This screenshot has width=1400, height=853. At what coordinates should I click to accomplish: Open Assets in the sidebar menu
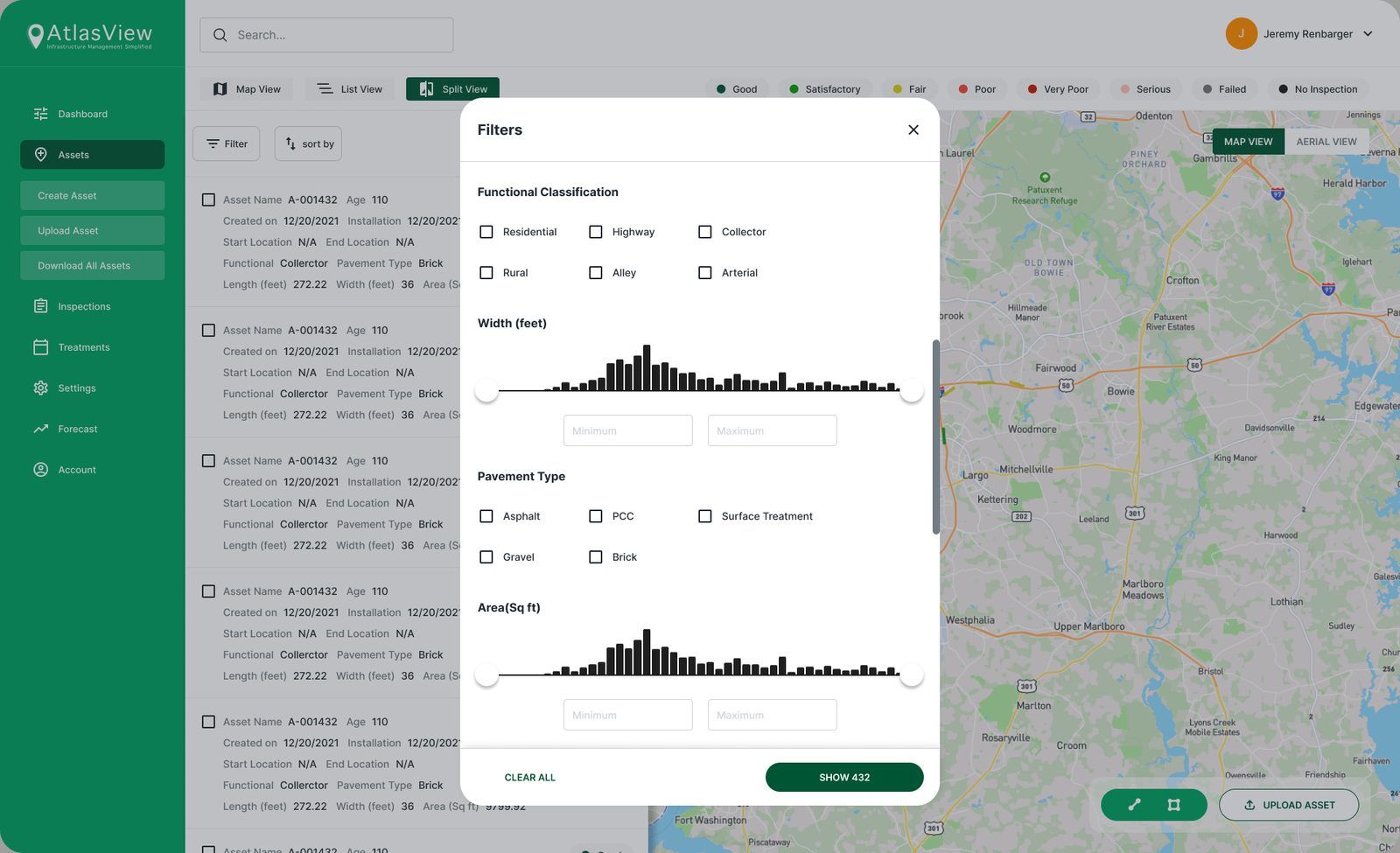coord(93,155)
